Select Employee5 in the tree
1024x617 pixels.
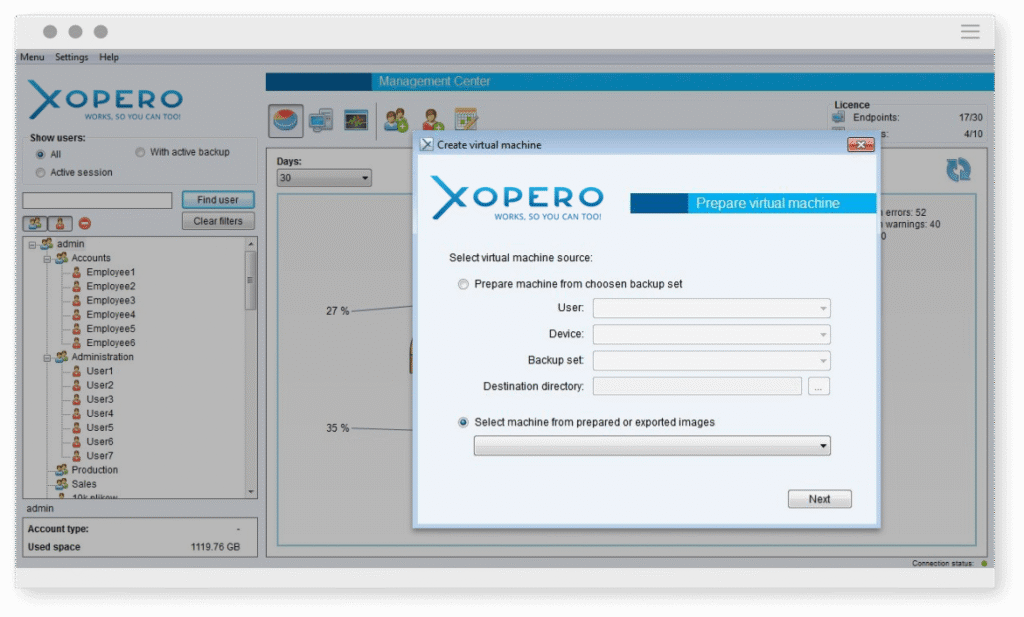pos(111,329)
